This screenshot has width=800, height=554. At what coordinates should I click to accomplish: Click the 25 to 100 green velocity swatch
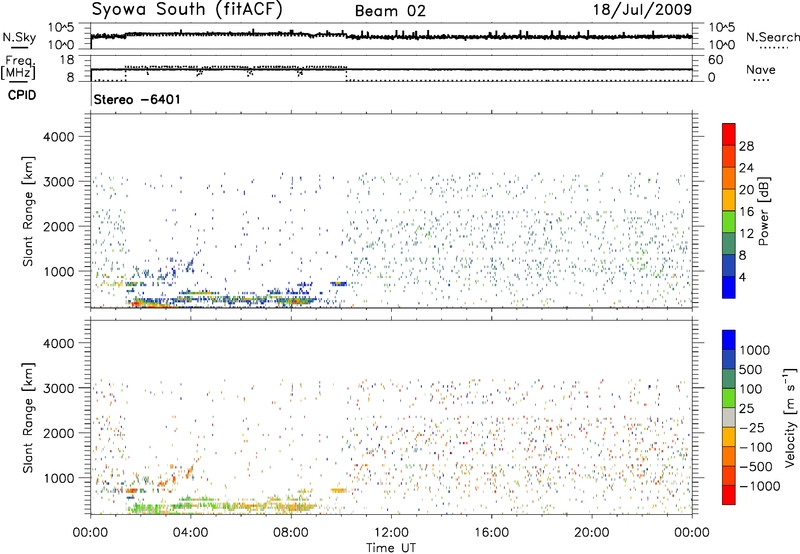(x=729, y=398)
